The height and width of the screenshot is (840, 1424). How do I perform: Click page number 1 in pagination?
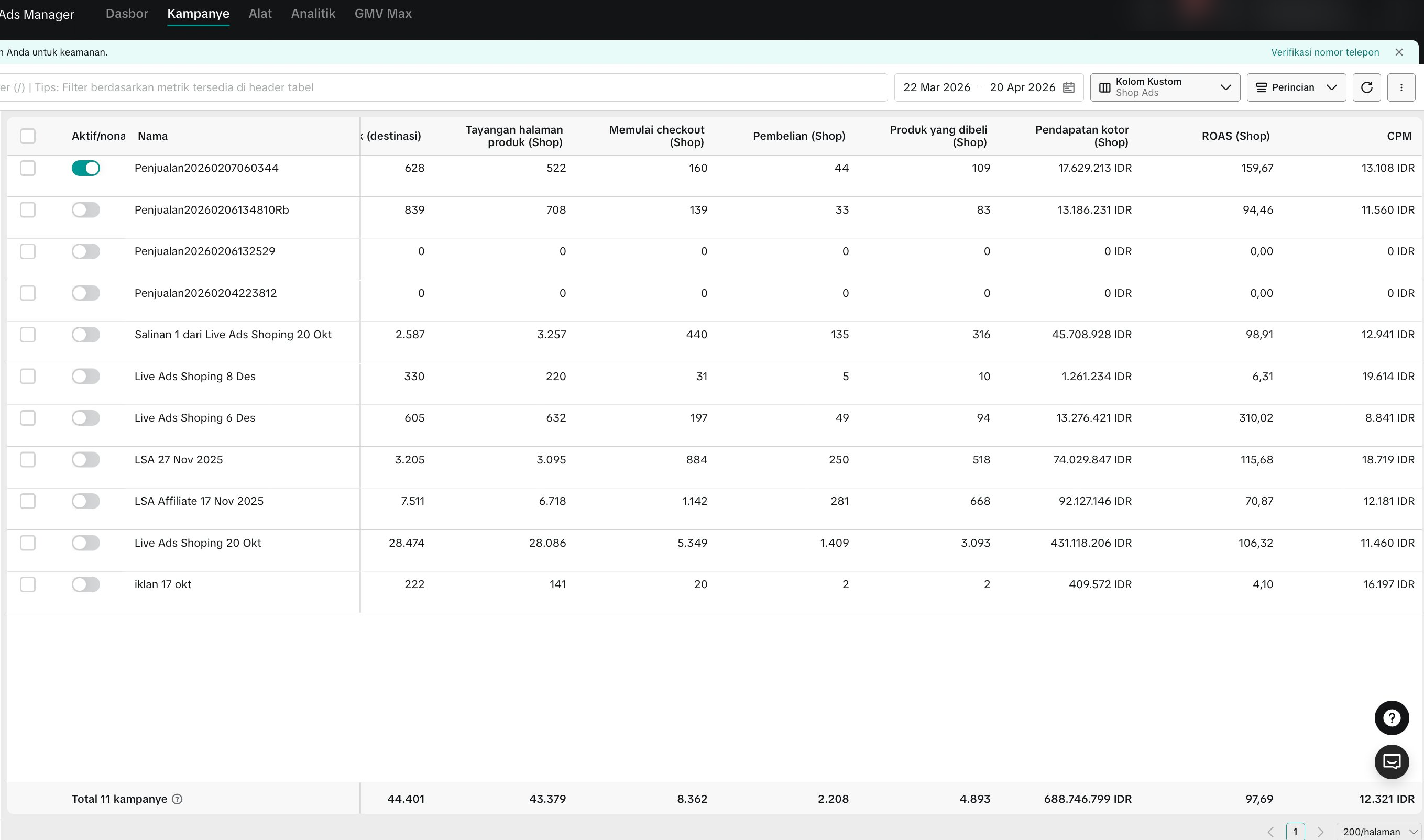(1295, 832)
